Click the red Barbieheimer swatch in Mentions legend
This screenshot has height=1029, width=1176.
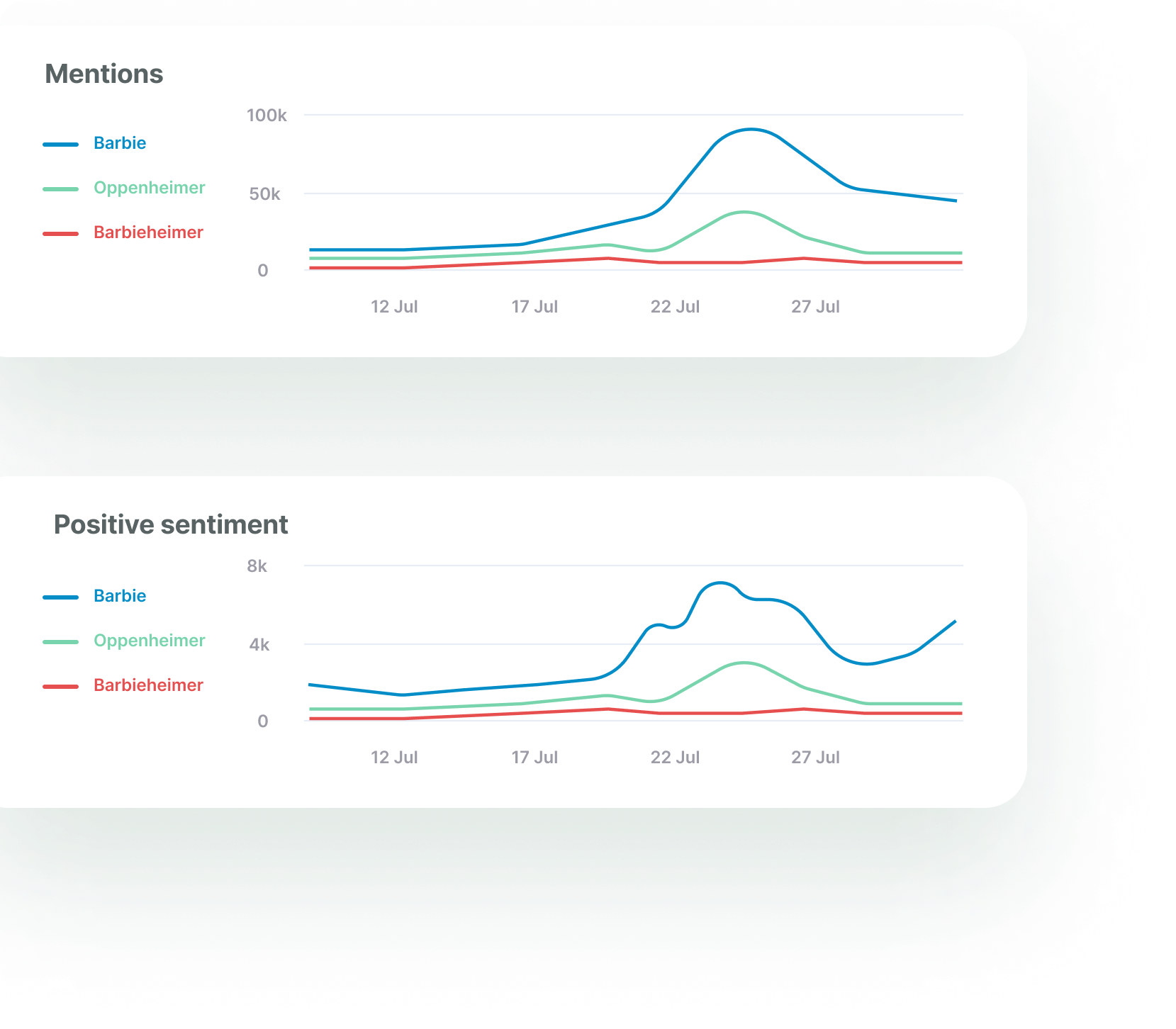pos(60,234)
